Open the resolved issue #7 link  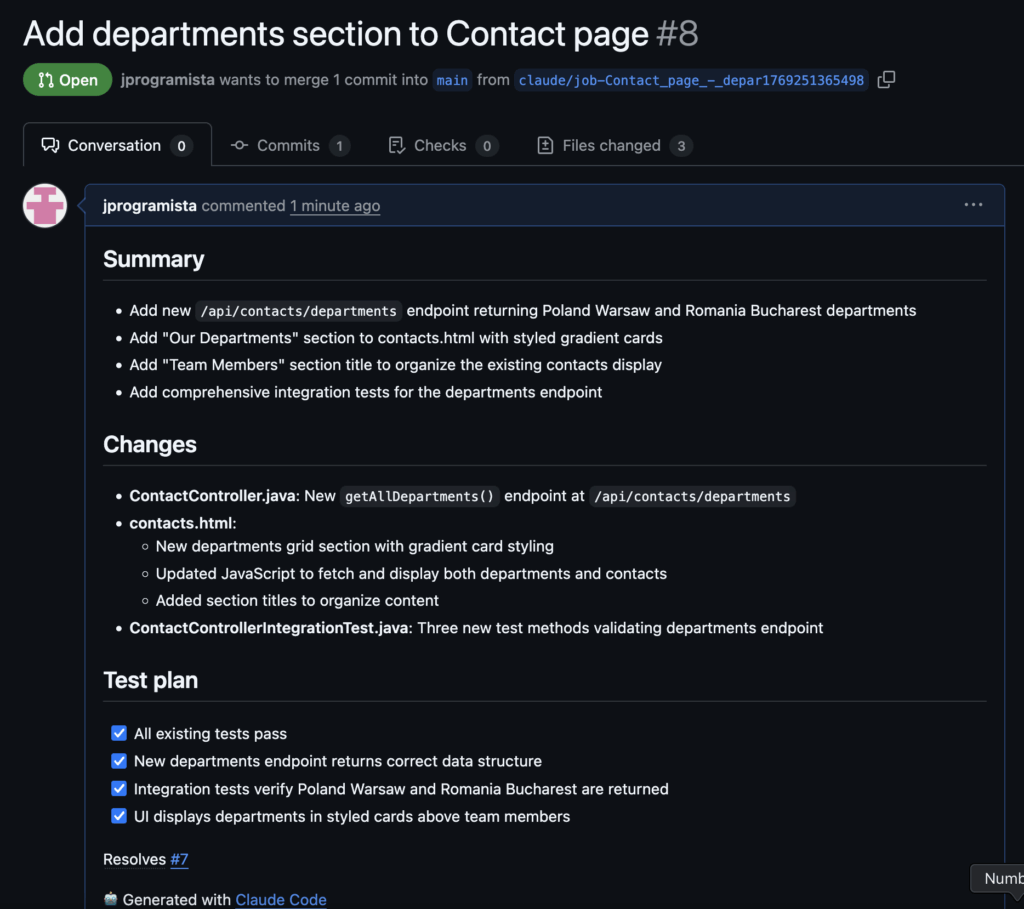click(179, 859)
